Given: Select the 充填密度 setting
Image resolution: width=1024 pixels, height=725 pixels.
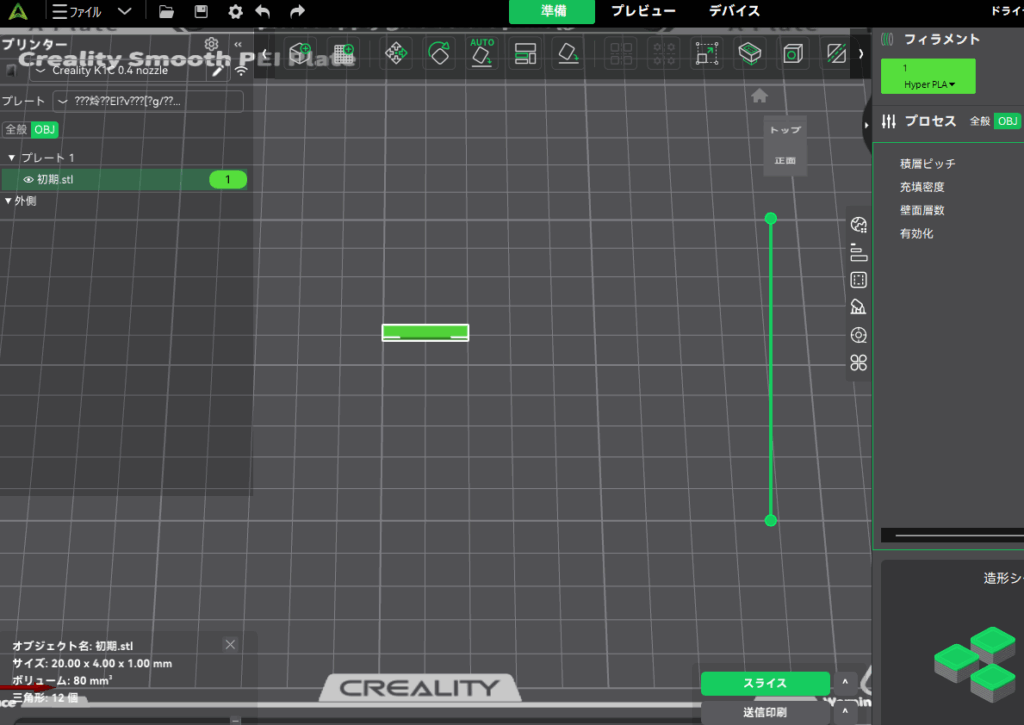Looking at the screenshot, I should pyautogui.click(x=922, y=187).
